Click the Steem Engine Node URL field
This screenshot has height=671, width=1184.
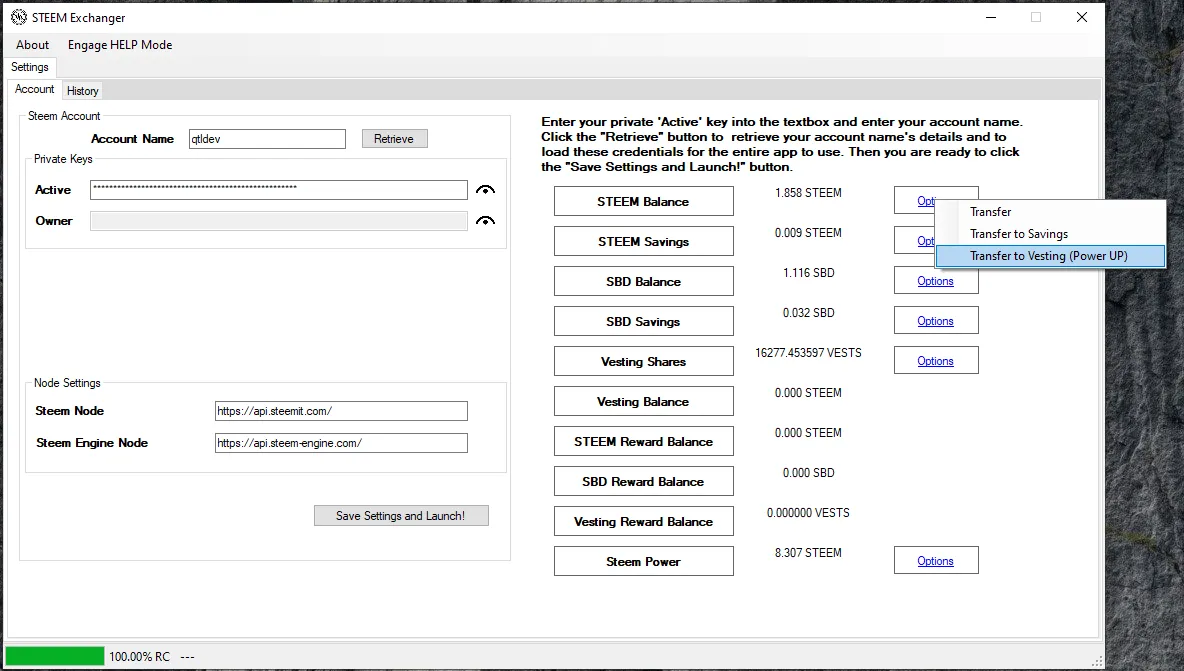tap(341, 443)
